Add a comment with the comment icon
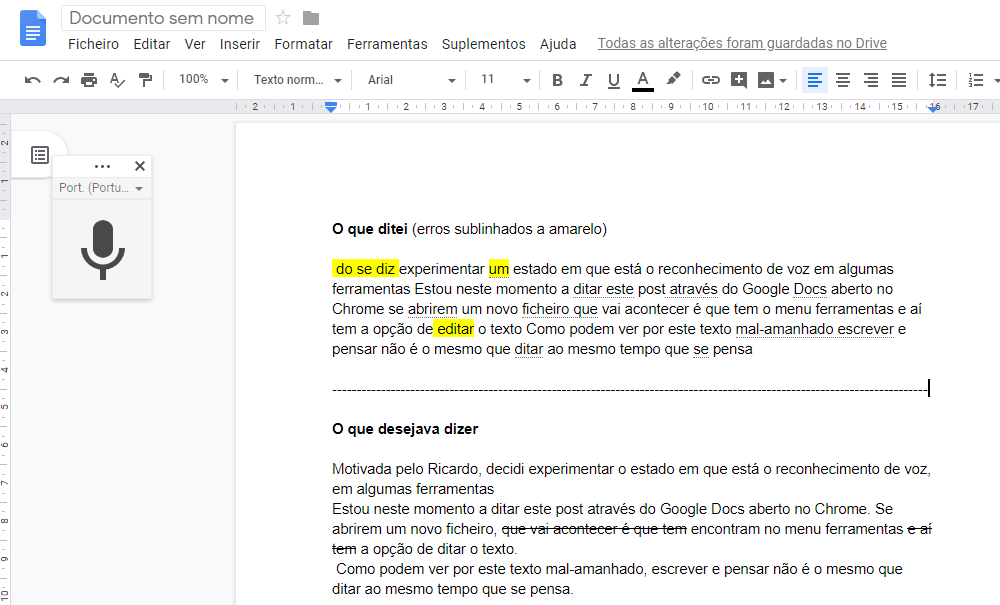Image resolution: width=1000 pixels, height=605 pixels. click(x=739, y=80)
